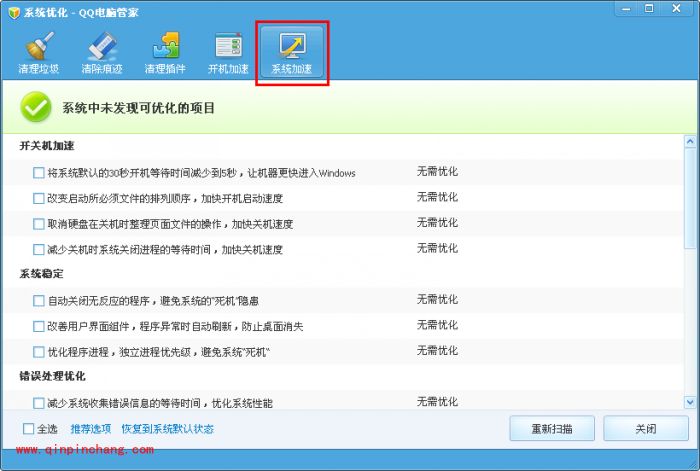Click the scrollbar down arrow

pos(690,402)
